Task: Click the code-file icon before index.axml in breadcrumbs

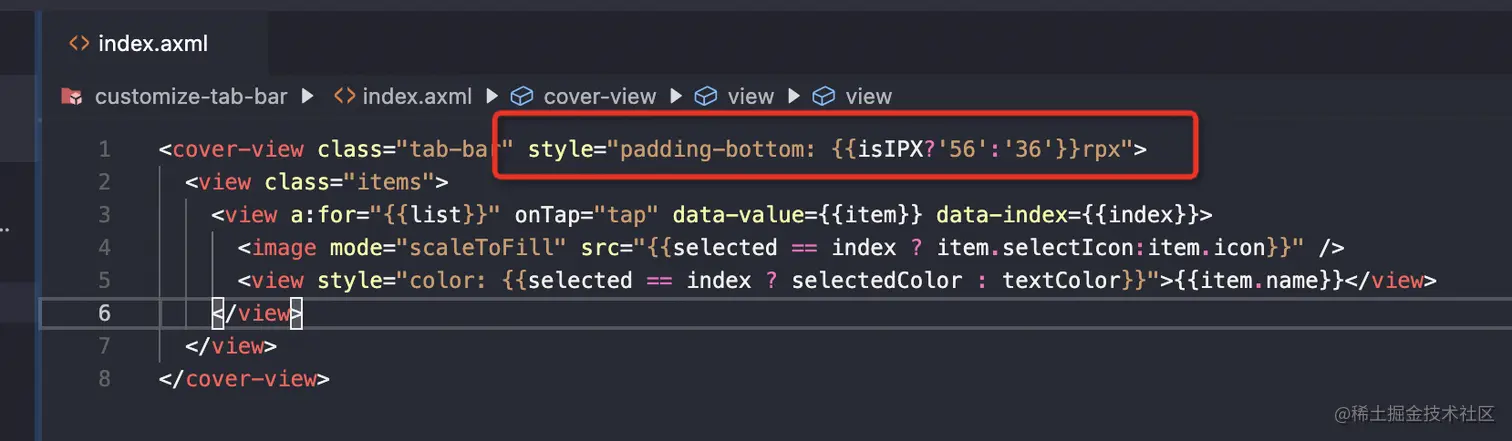Action: click(x=344, y=96)
